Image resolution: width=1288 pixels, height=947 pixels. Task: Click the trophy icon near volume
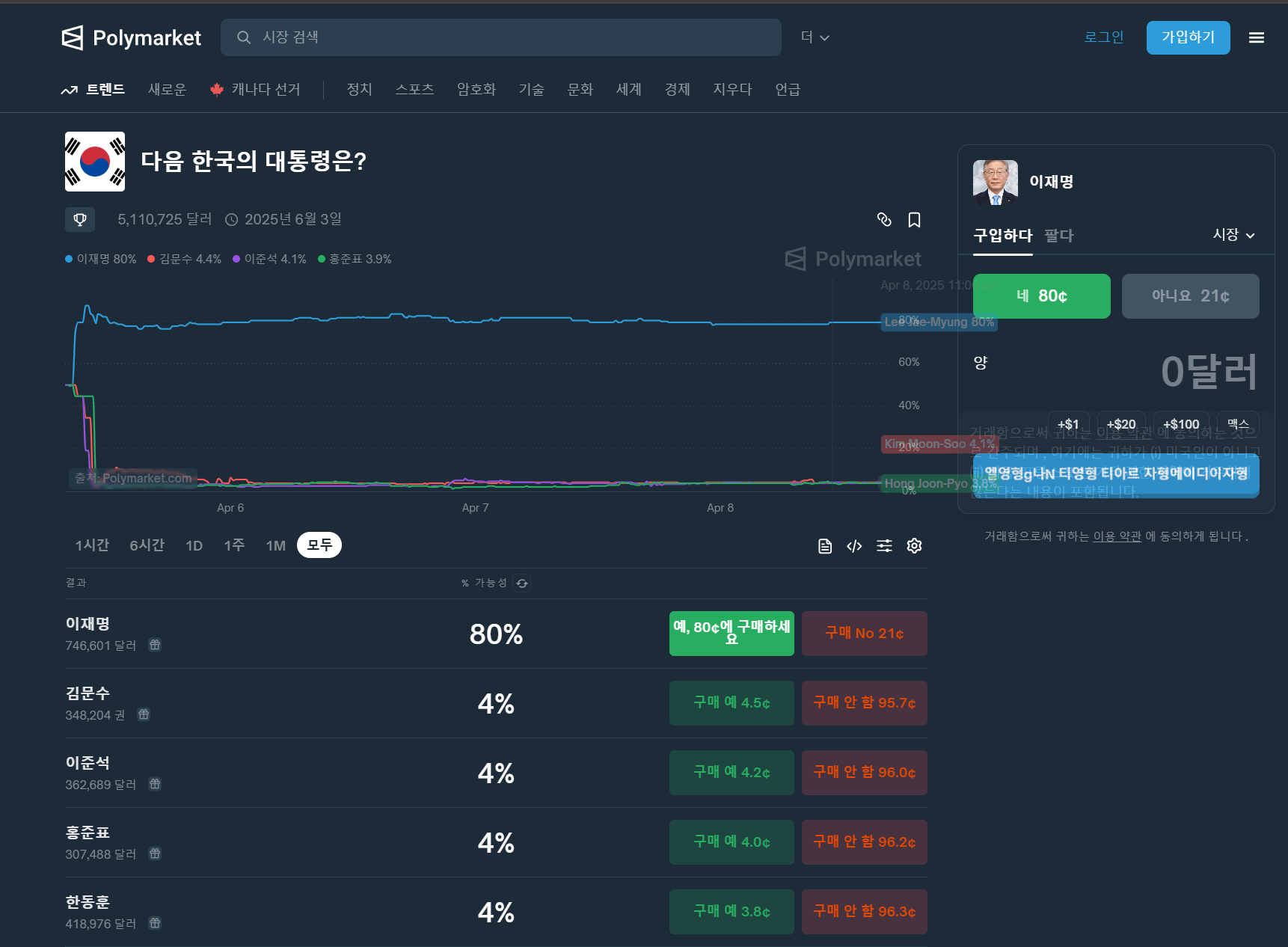80,219
